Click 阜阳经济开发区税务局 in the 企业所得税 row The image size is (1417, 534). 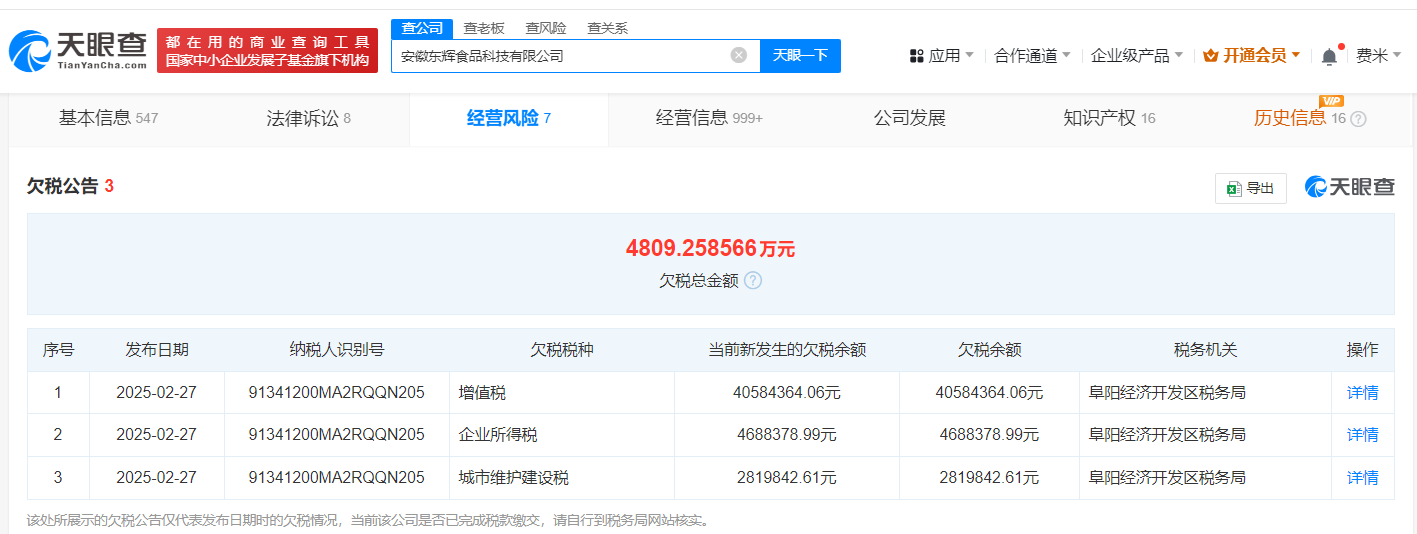coord(1167,435)
